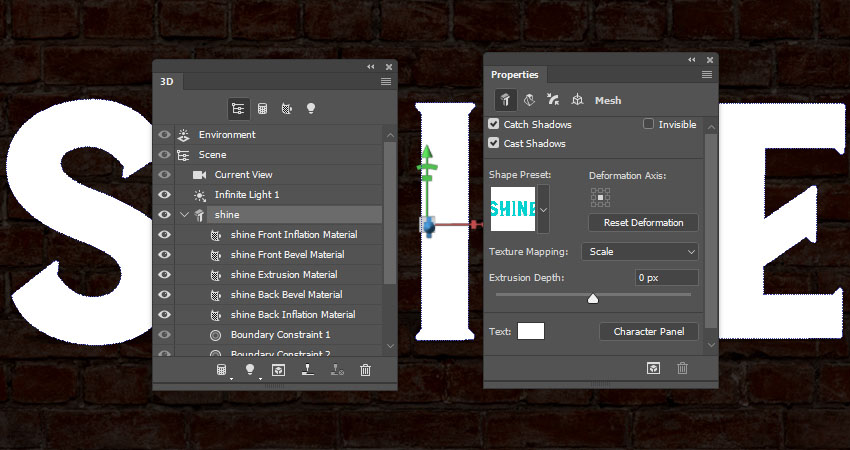Toggle Cast Shadows checkbox

point(493,143)
